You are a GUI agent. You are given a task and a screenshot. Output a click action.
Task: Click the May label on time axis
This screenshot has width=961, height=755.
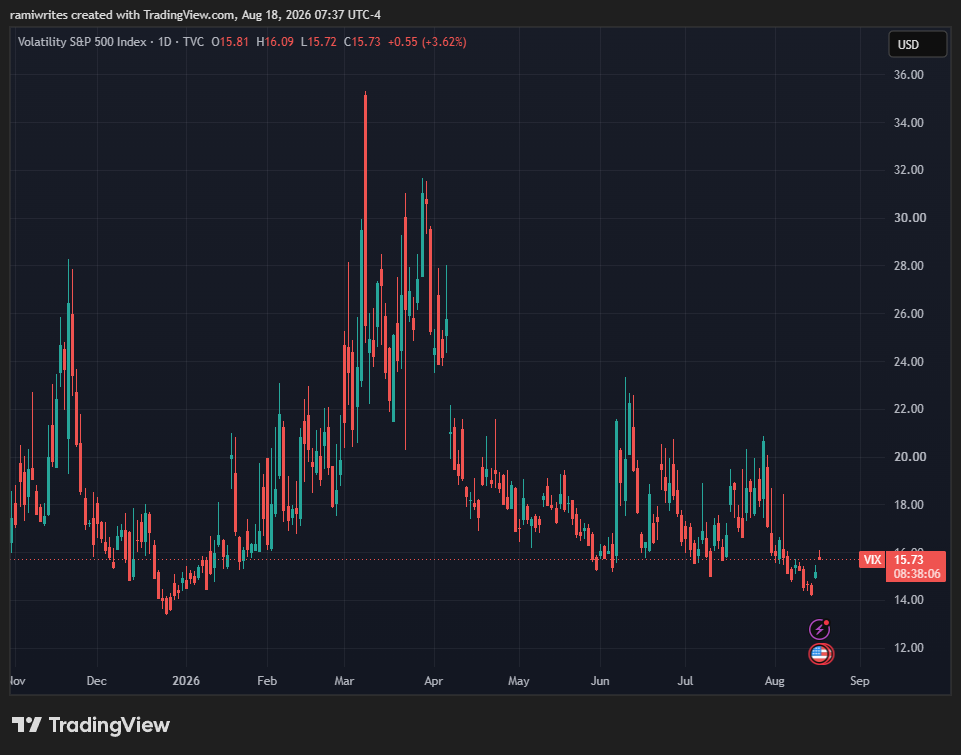[x=518, y=681]
